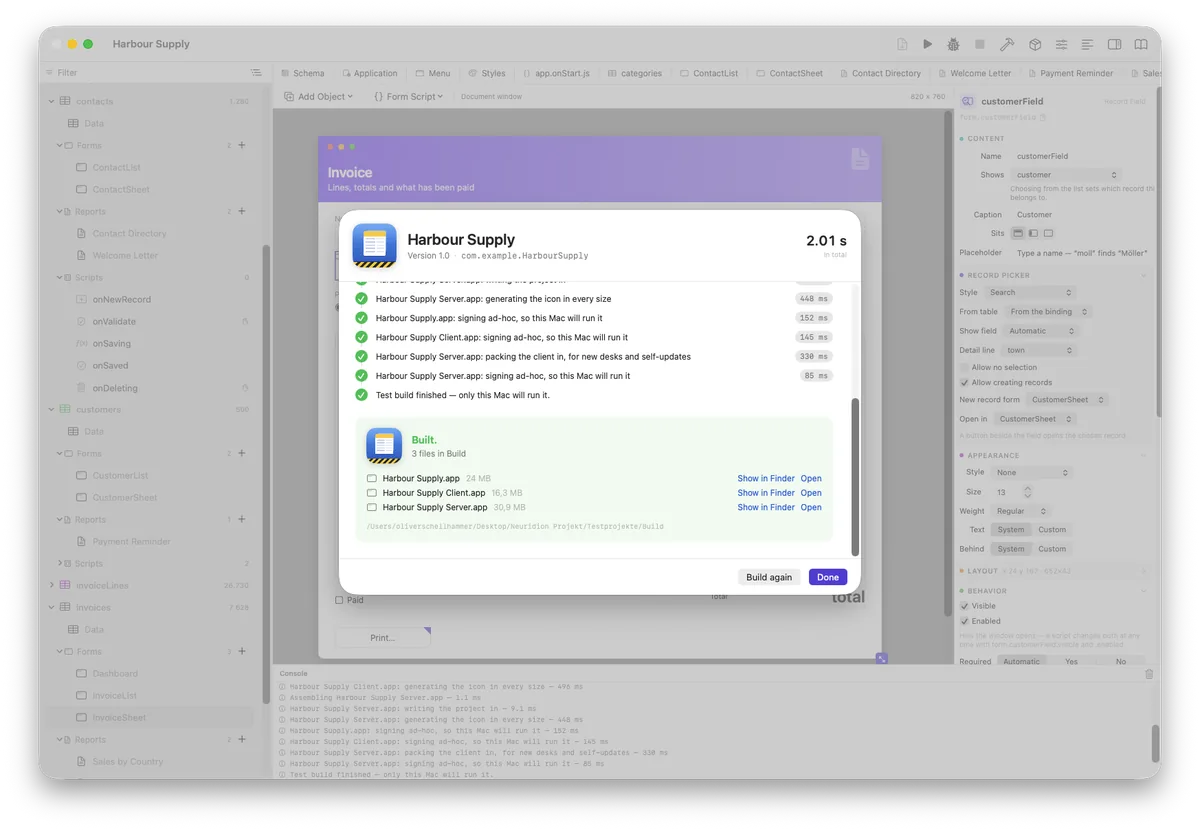
Task: Click the Run play icon in toolbar
Action: coord(928,44)
